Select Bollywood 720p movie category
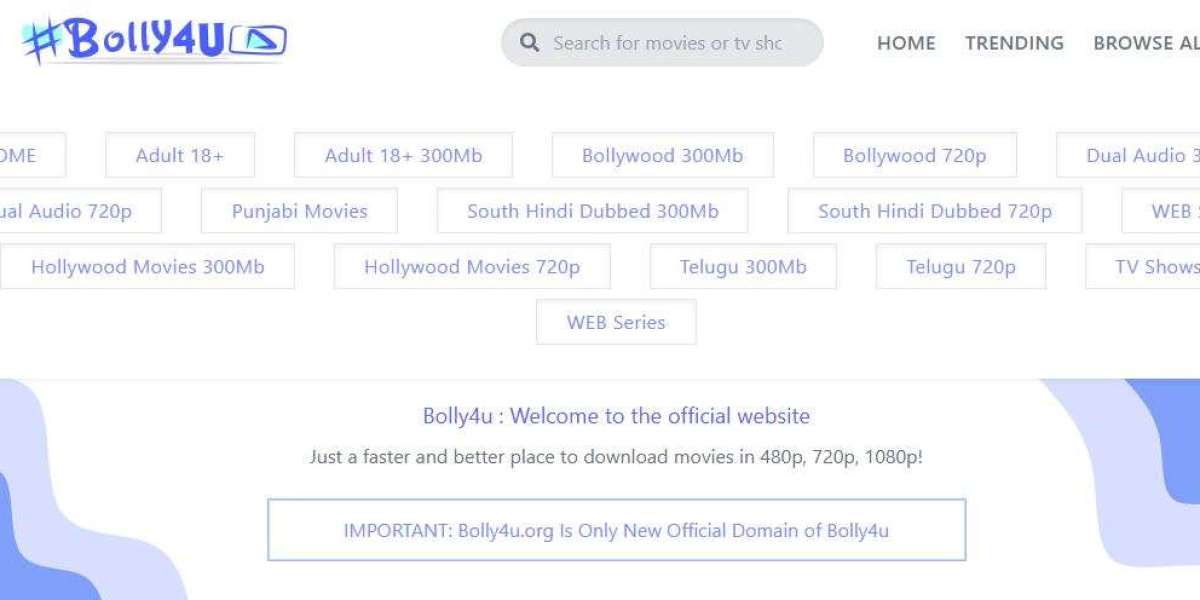This screenshot has width=1200, height=600. pos(914,156)
